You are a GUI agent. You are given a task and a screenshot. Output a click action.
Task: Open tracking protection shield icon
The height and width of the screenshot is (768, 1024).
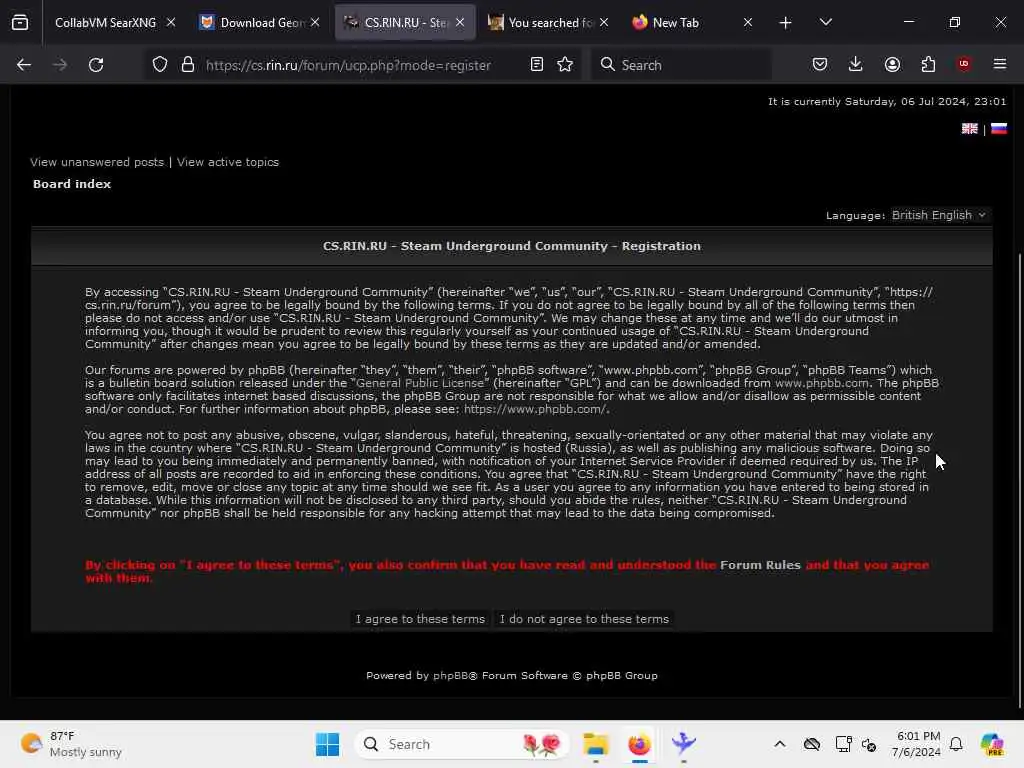160,65
